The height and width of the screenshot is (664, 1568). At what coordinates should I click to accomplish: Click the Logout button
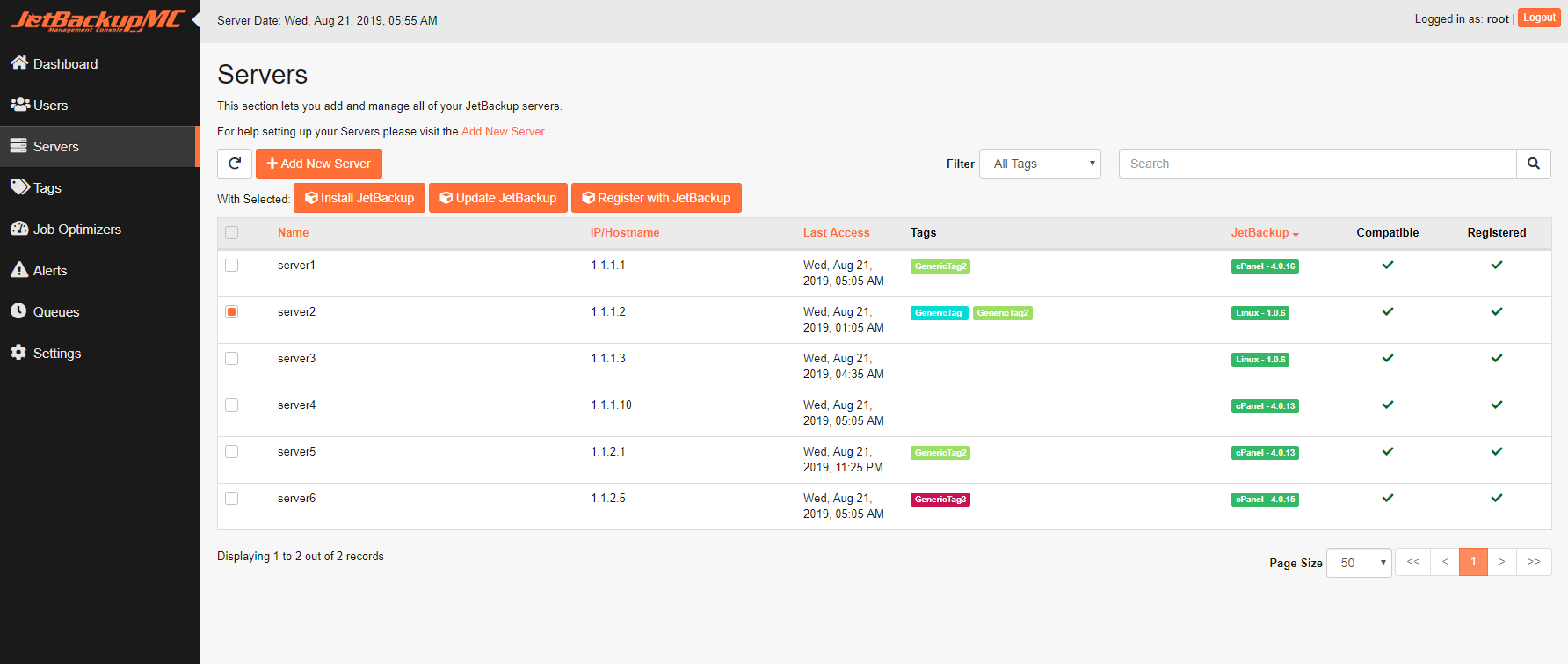click(x=1539, y=18)
